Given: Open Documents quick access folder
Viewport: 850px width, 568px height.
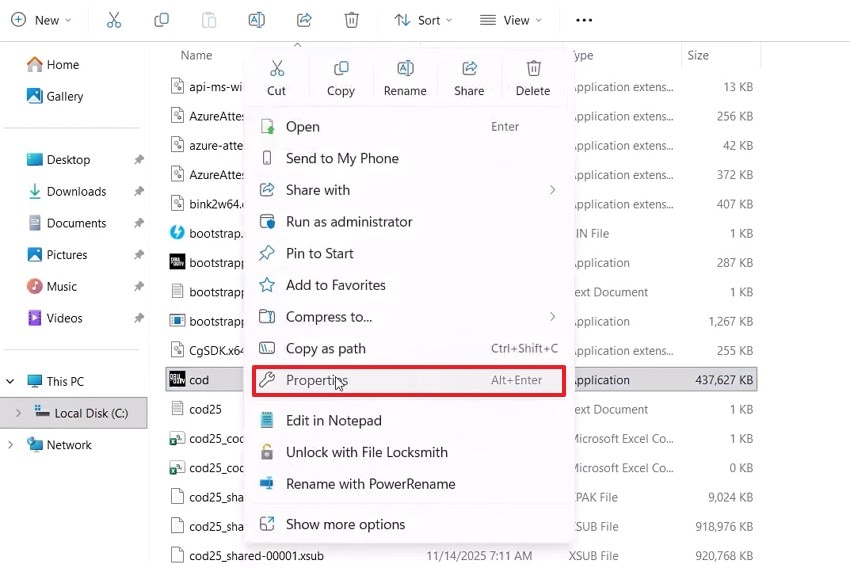Looking at the screenshot, I should (66, 223).
